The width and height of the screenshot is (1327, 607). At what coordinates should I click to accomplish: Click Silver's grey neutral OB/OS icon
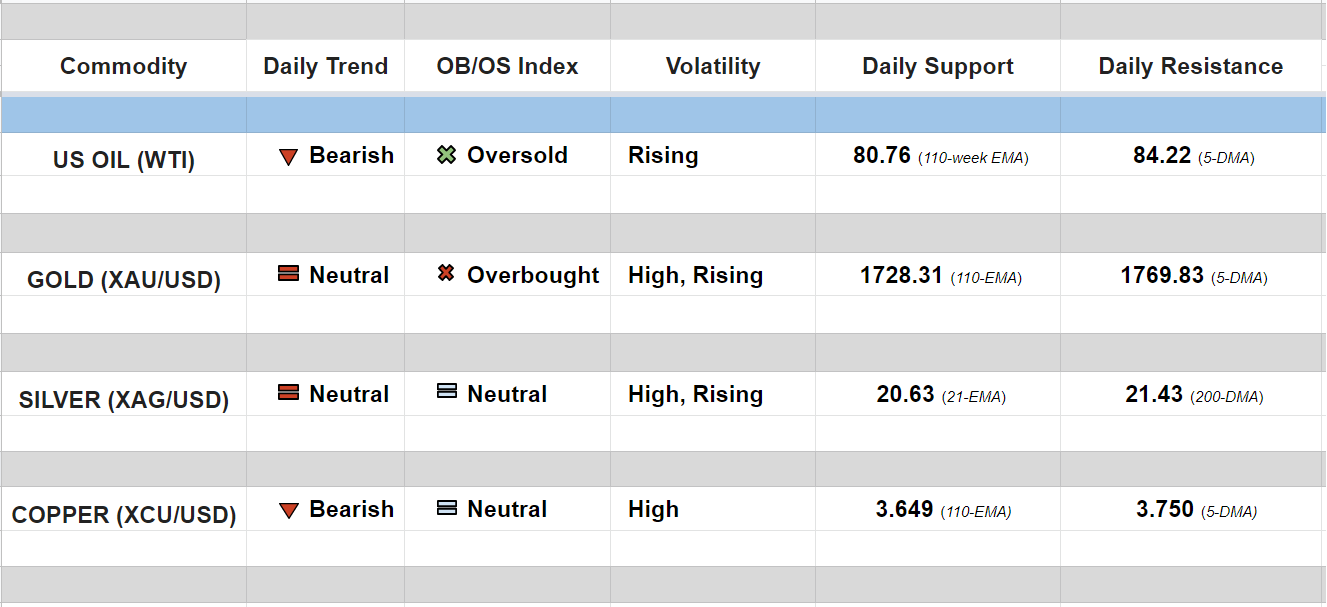coord(447,392)
